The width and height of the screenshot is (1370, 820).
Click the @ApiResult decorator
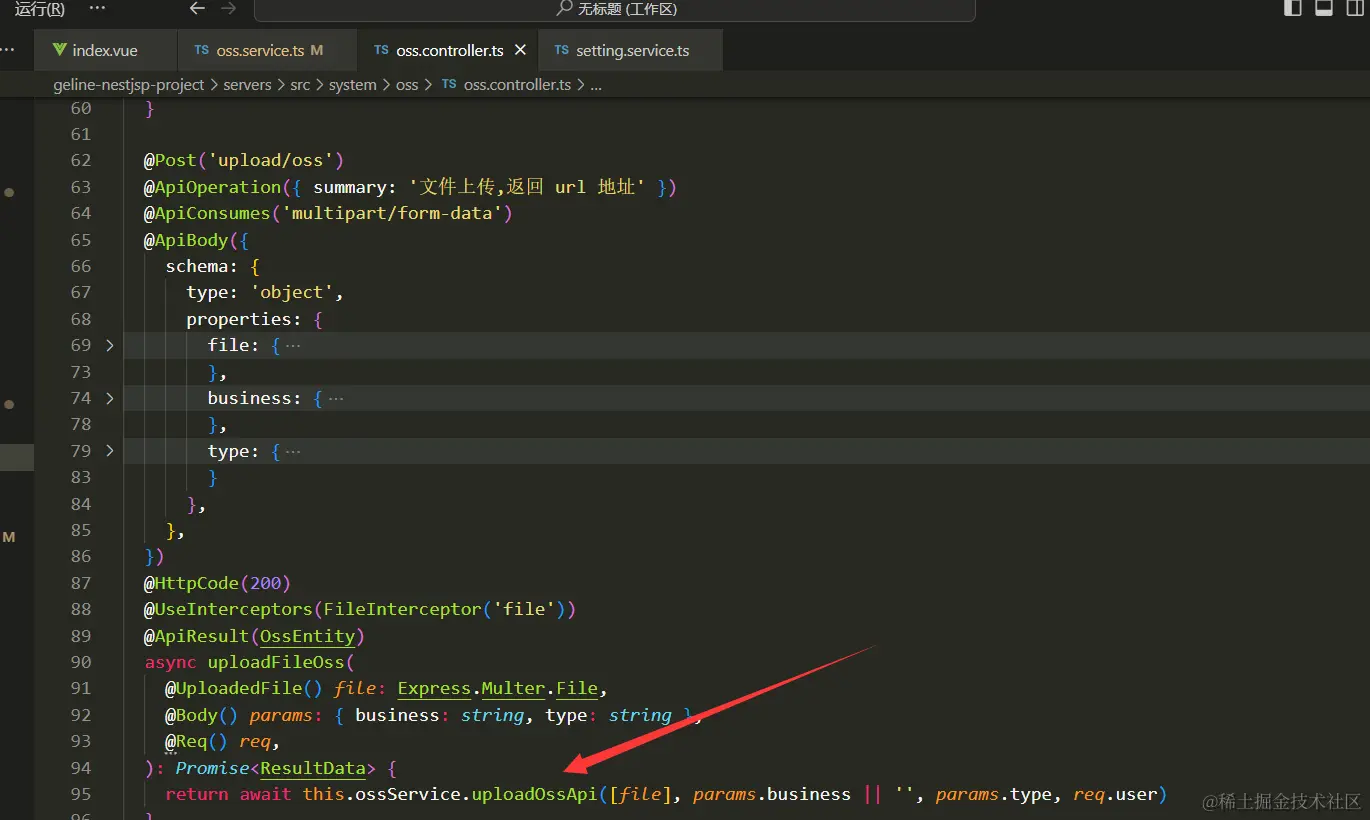click(197, 636)
